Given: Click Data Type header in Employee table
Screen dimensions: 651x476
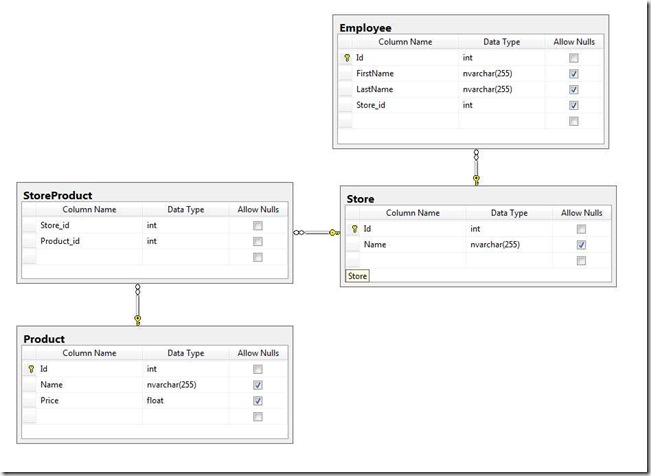Looking at the screenshot, I should pyautogui.click(x=502, y=42).
